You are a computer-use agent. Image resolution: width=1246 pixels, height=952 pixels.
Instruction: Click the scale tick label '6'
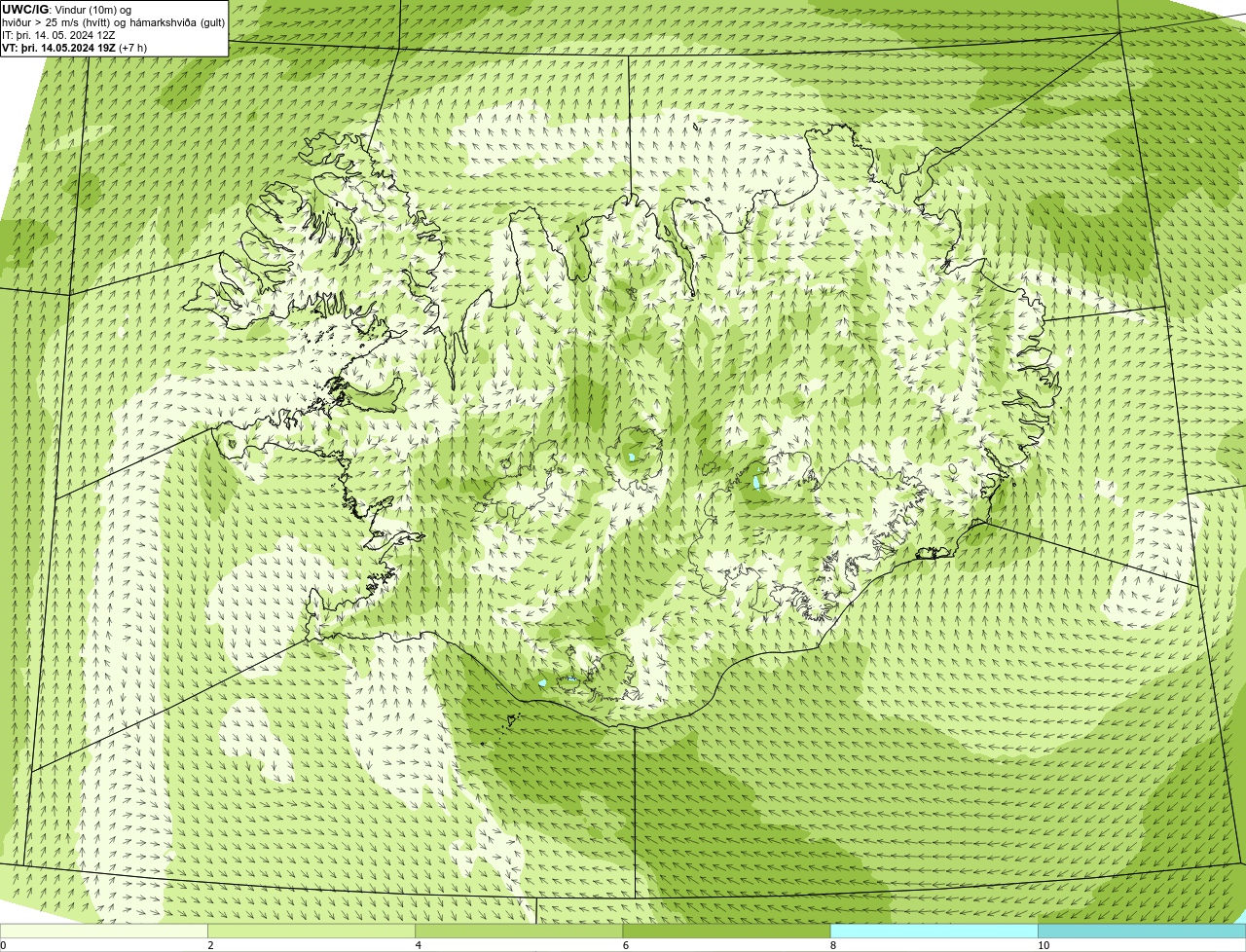(626, 945)
